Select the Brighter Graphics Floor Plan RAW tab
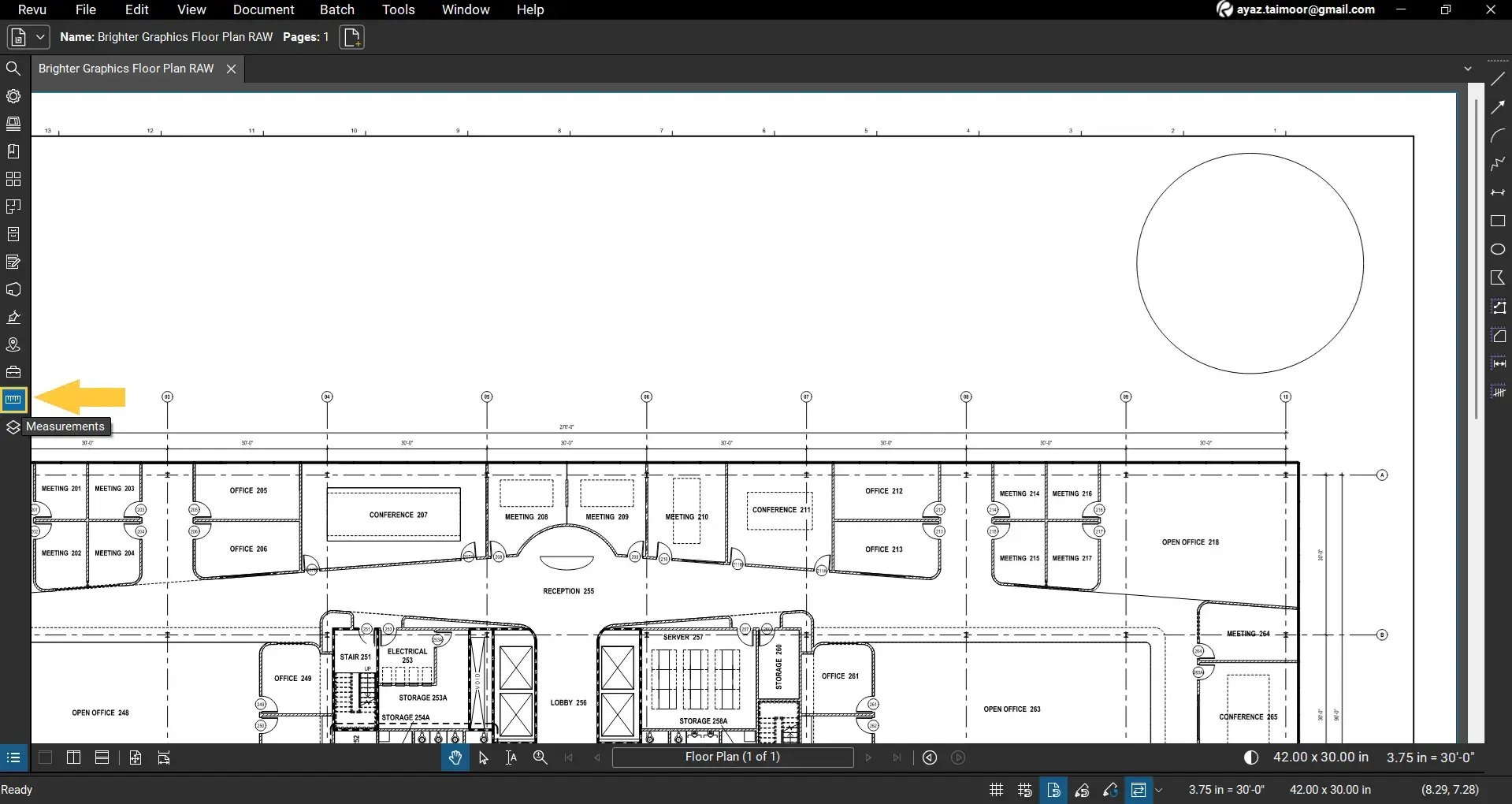This screenshot has height=804, width=1512. tap(126, 68)
